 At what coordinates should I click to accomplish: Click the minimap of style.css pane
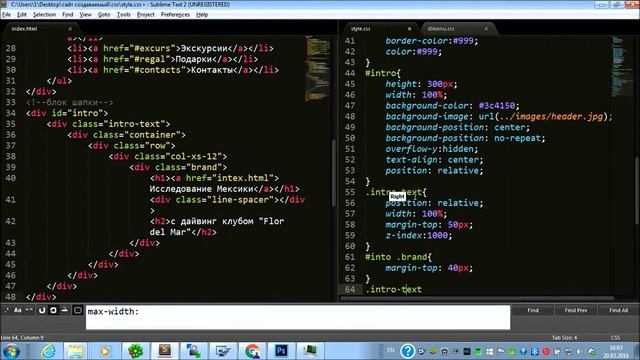coord(622,67)
